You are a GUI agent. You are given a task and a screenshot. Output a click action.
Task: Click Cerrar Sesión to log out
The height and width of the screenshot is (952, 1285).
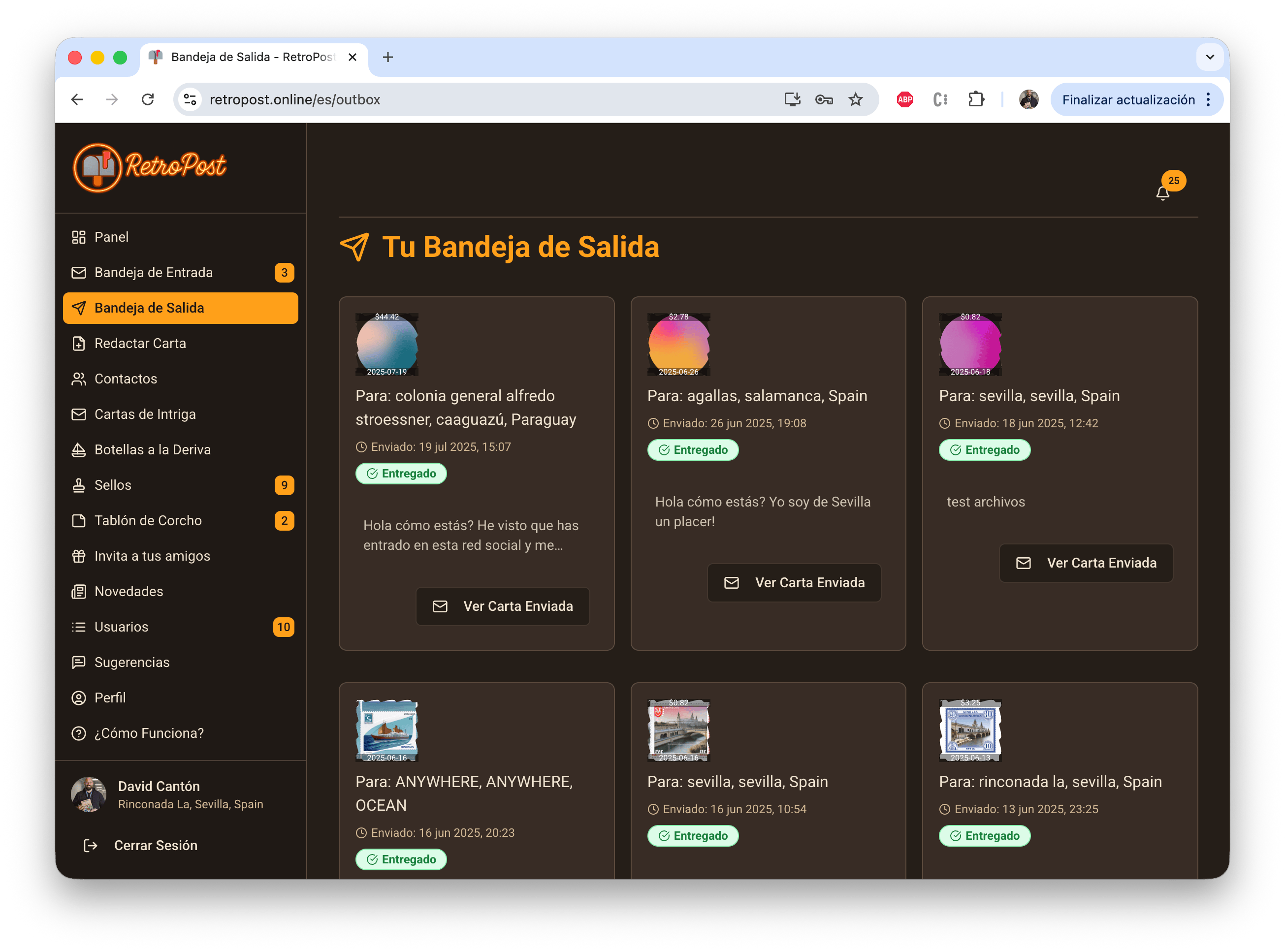click(x=155, y=845)
